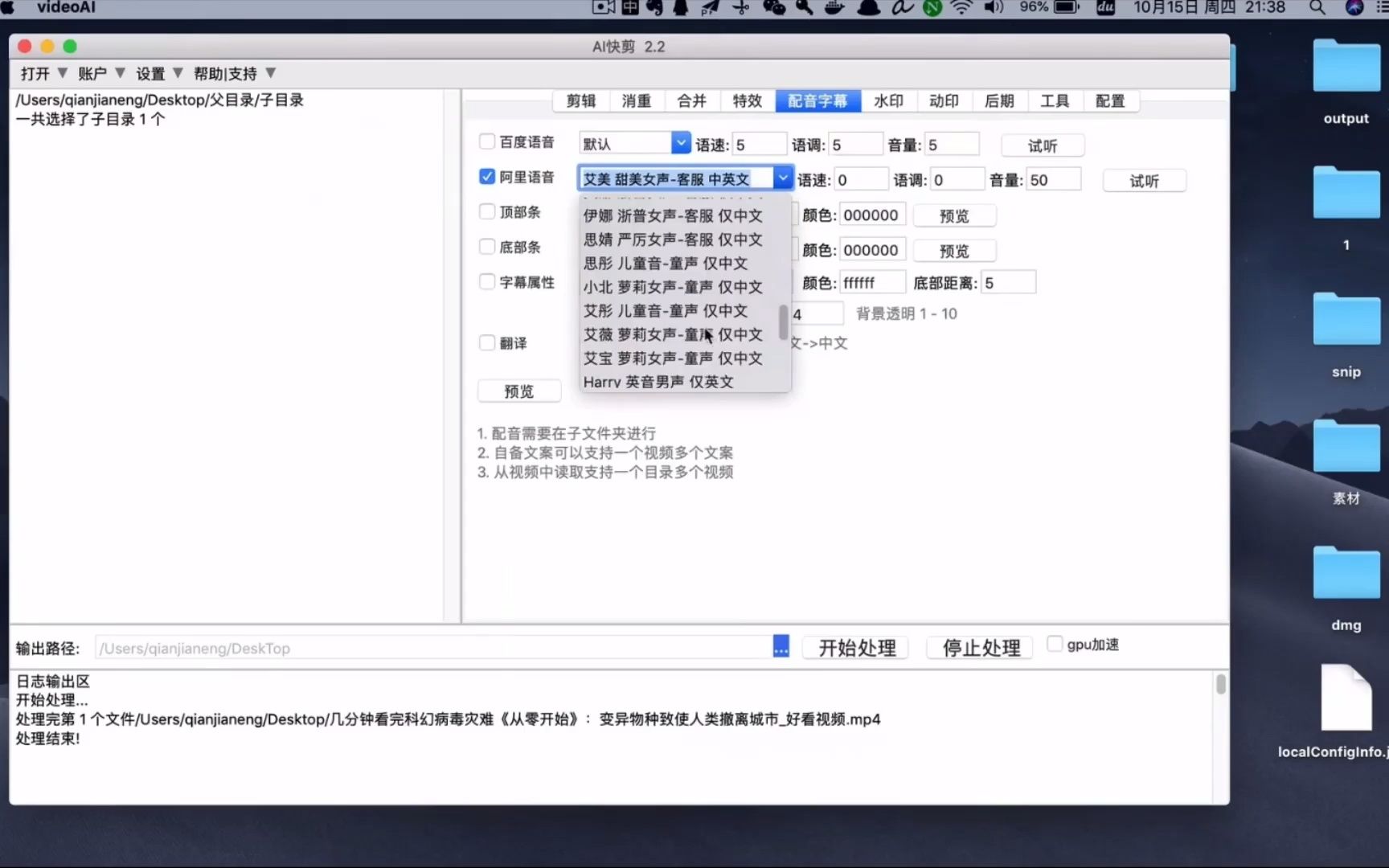1389x868 pixels.
Task: Enable the 字幕属性 checkbox
Action: [x=487, y=281]
